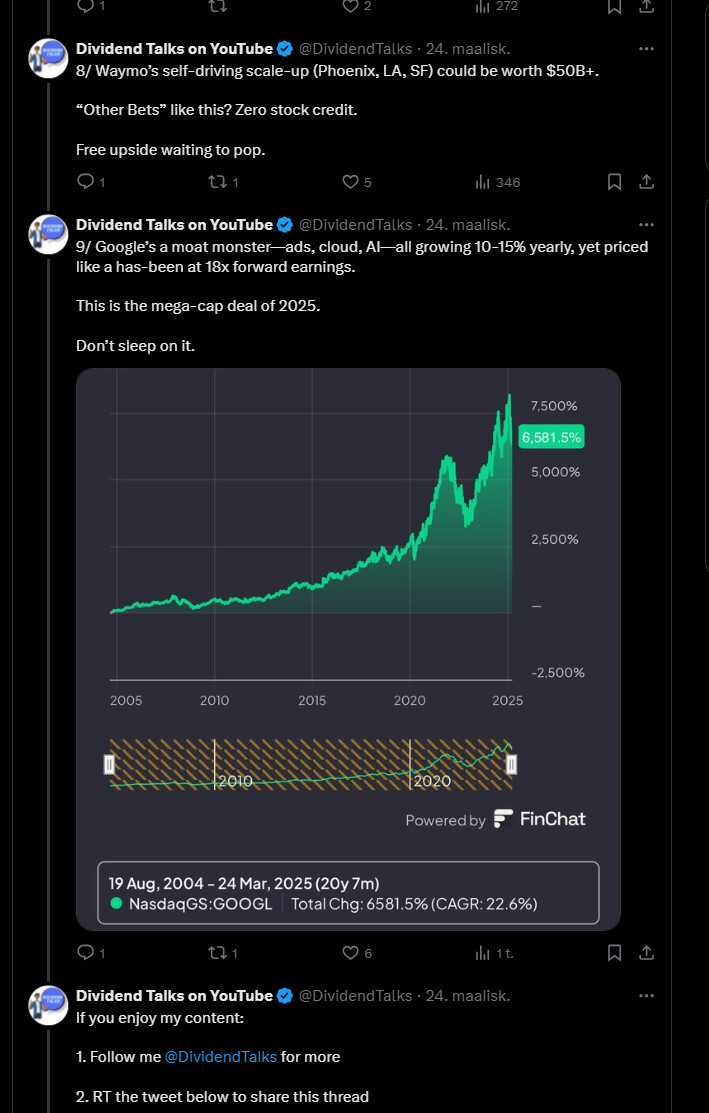
Task: Bookmark the tweet with GOOGL chart
Action: 615,953
